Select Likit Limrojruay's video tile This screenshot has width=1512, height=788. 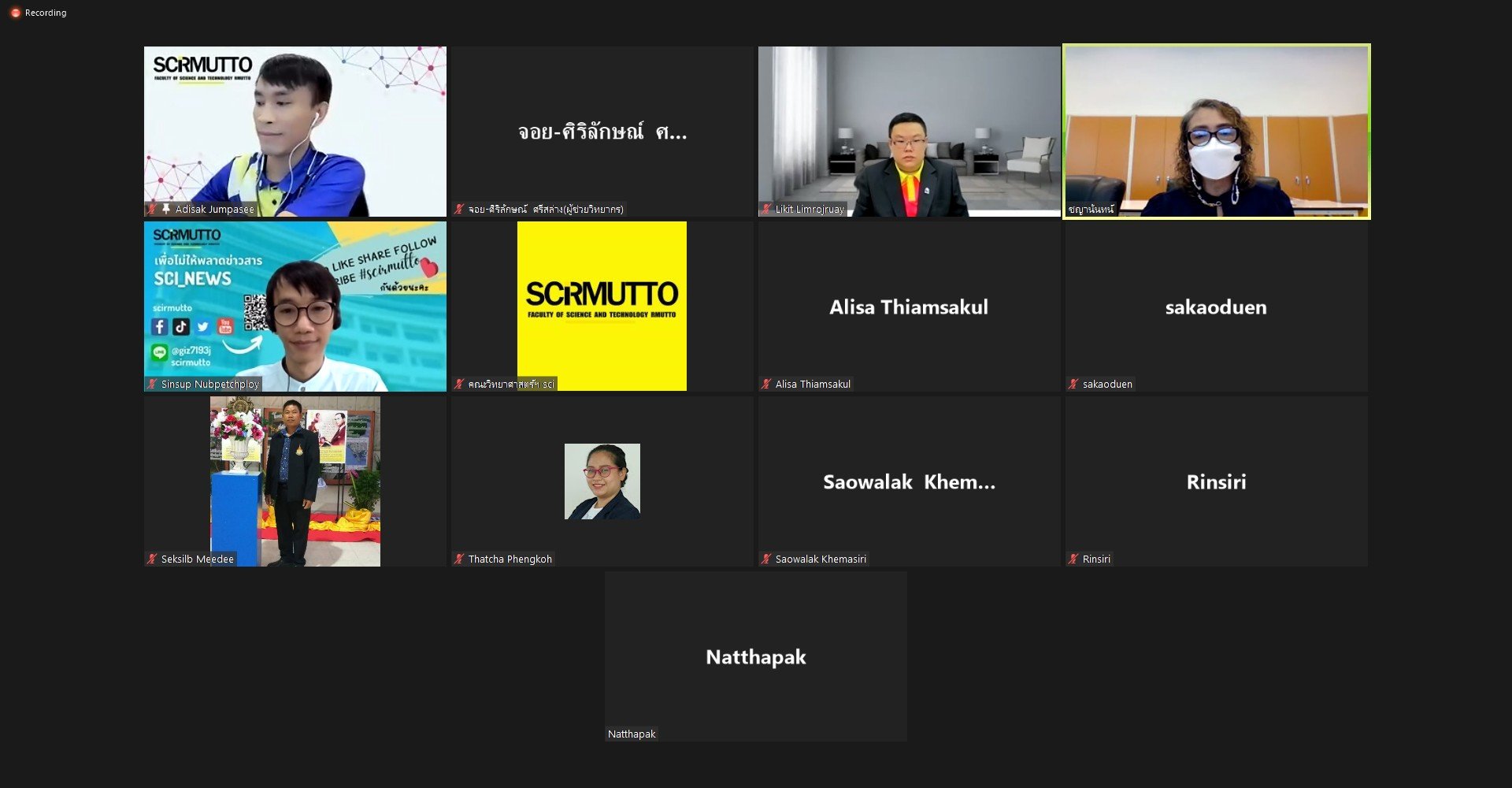click(910, 131)
